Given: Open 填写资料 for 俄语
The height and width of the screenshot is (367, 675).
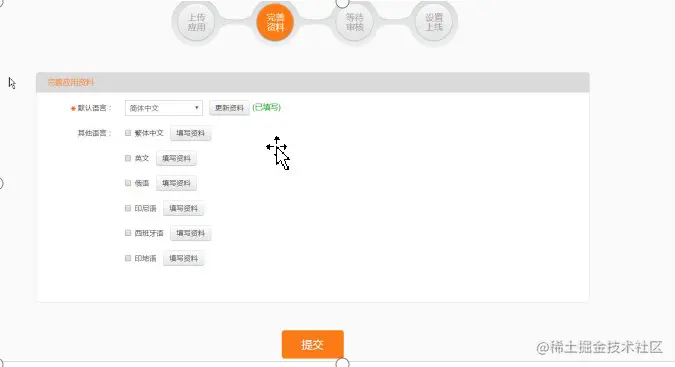Looking at the screenshot, I should pyautogui.click(x=176, y=183).
